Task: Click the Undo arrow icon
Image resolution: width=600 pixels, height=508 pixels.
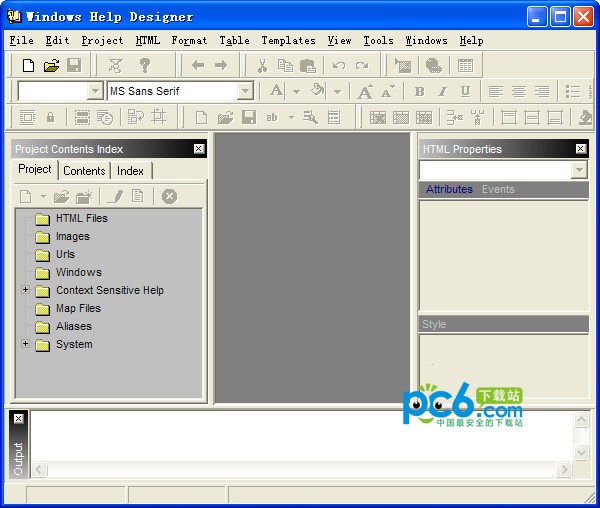Action: [x=339, y=66]
